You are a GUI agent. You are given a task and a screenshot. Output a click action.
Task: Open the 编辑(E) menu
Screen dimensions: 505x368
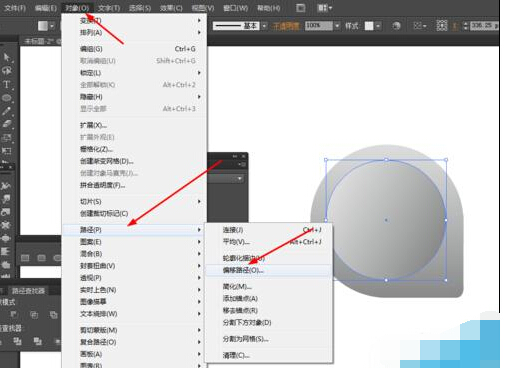[x=46, y=8]
